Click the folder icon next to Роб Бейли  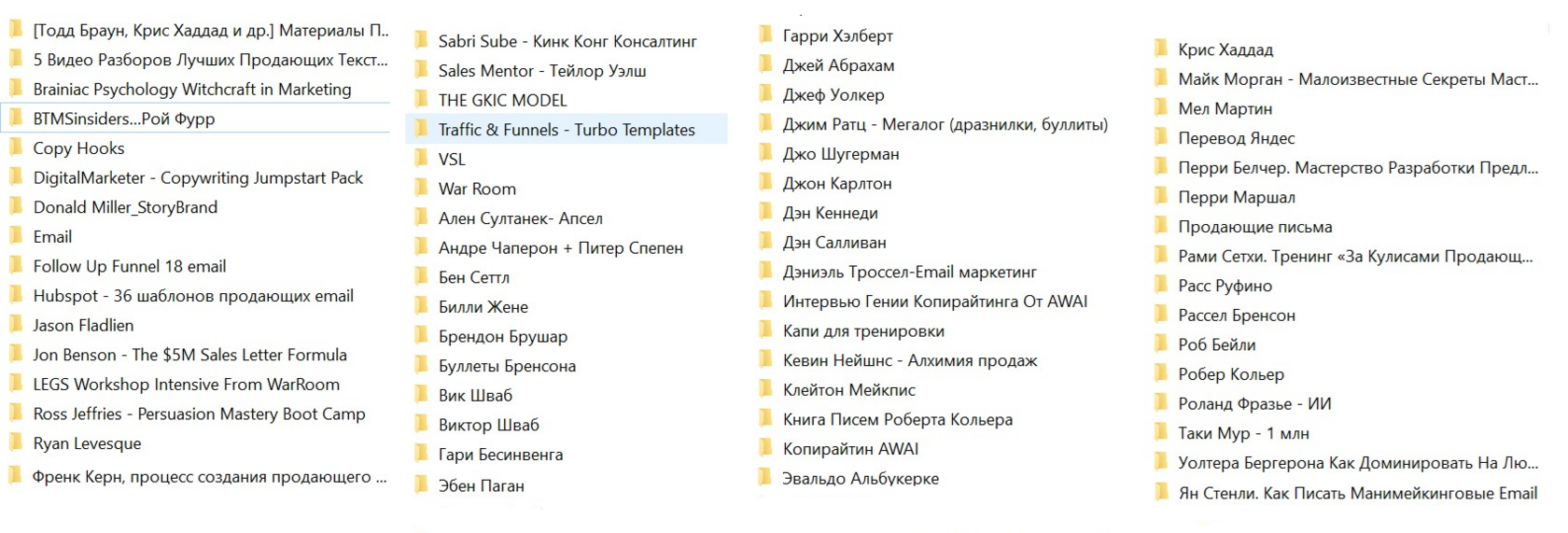click(x=1161, y=344)
